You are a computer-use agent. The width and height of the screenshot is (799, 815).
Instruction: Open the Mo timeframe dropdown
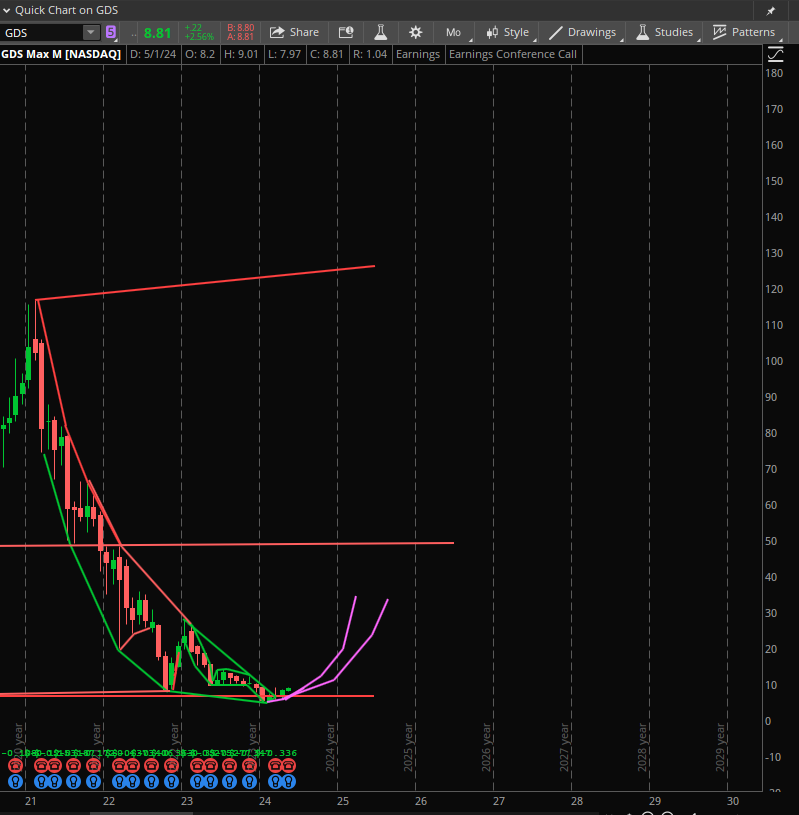pos(454,32)
